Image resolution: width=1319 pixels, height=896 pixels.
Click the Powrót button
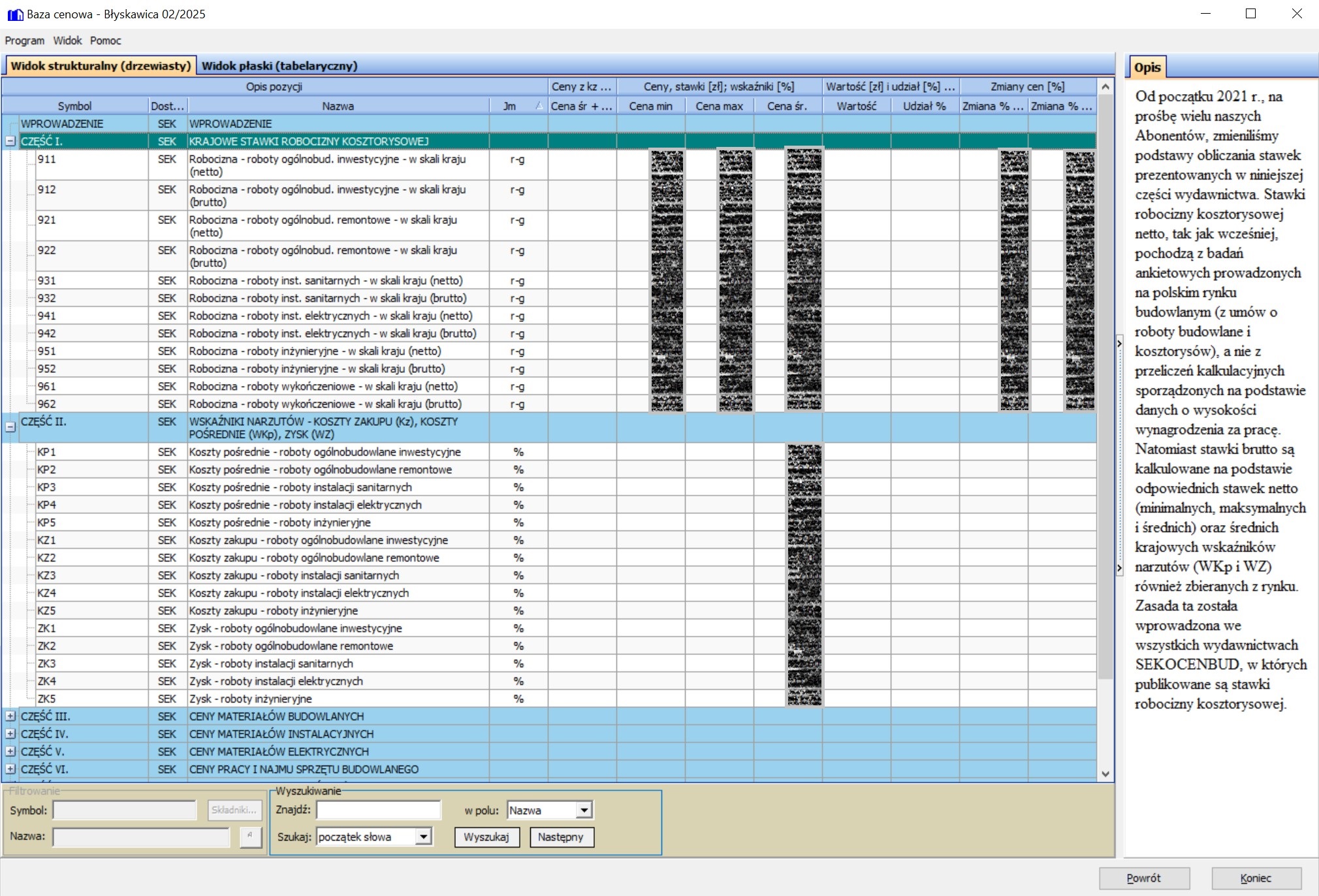pos(1144,878)
